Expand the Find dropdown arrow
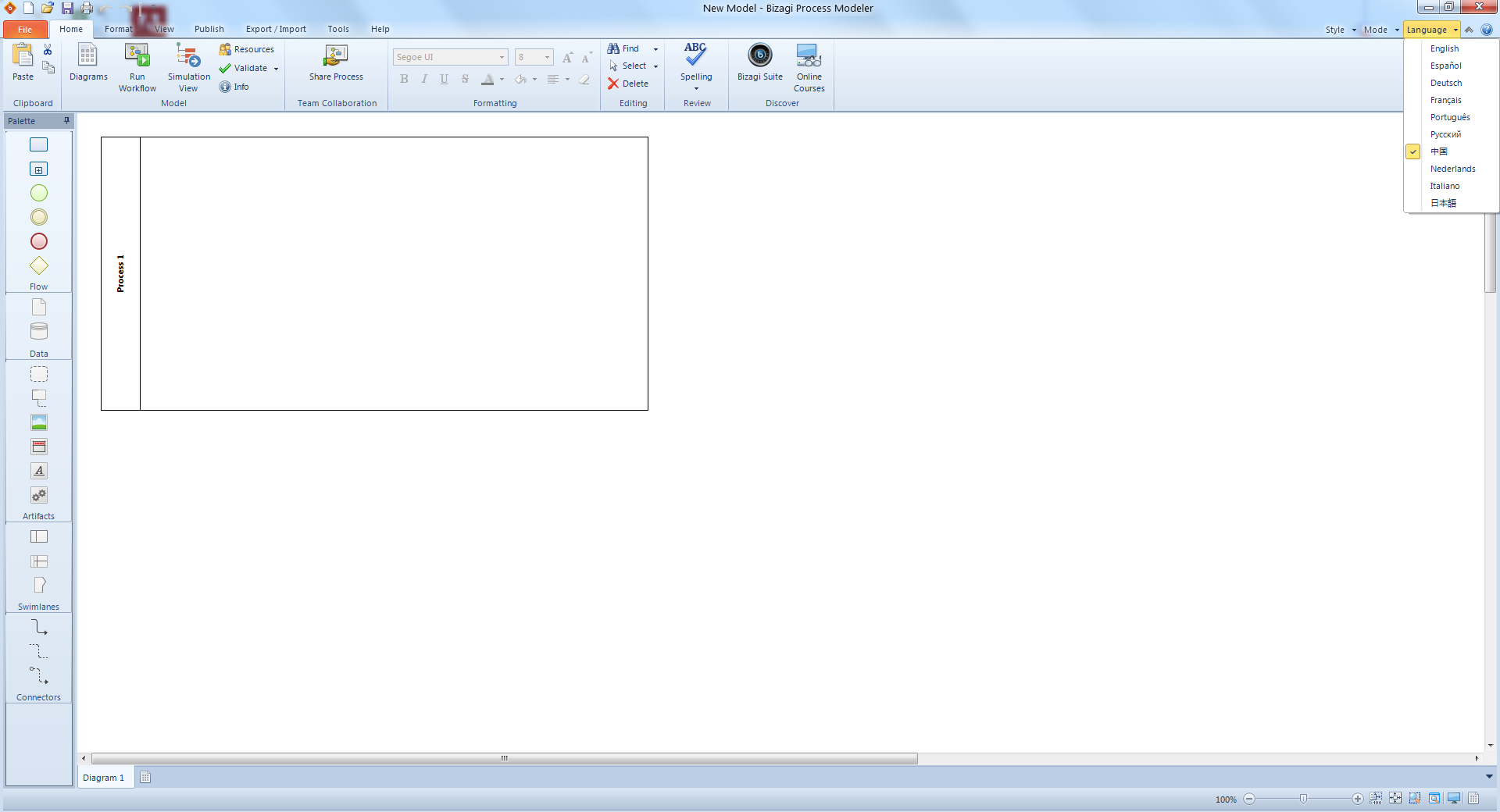1500x812 pixels. tap(655, 49)
